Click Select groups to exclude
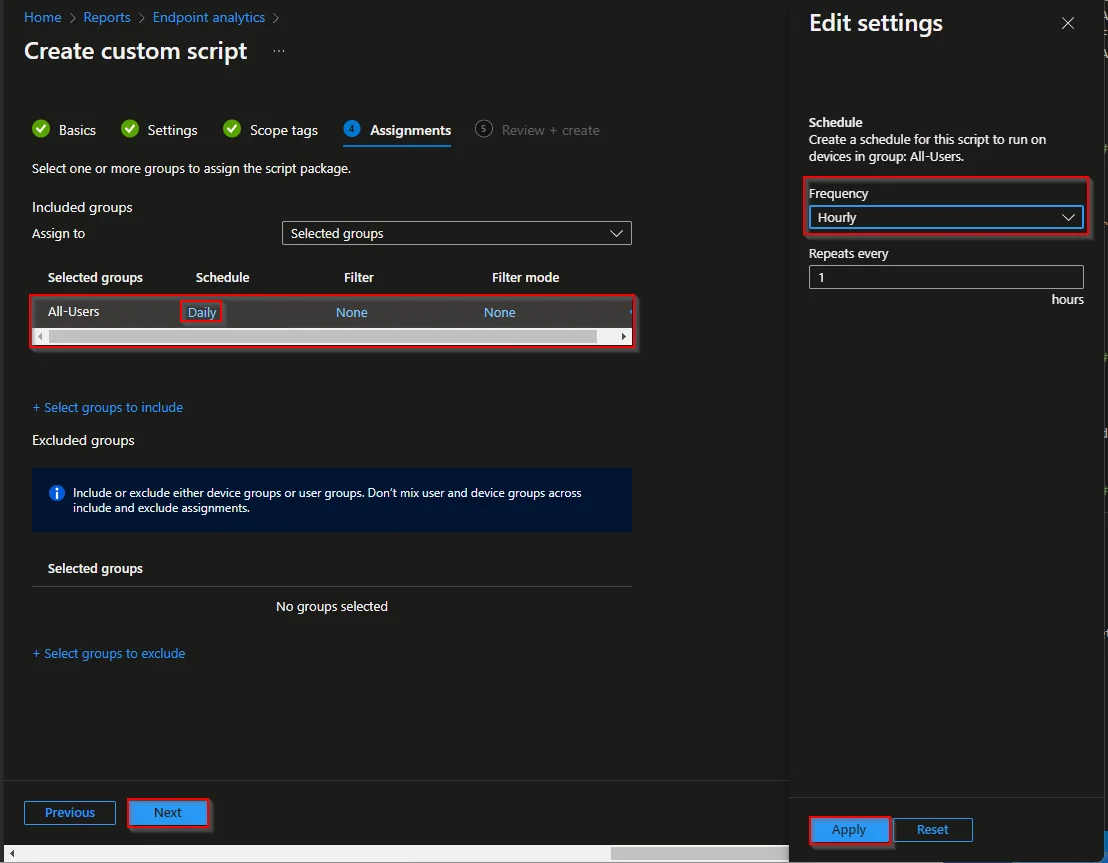Viewport: 1108px width, 863px height. pyautogui.click(x=109, y=653)
